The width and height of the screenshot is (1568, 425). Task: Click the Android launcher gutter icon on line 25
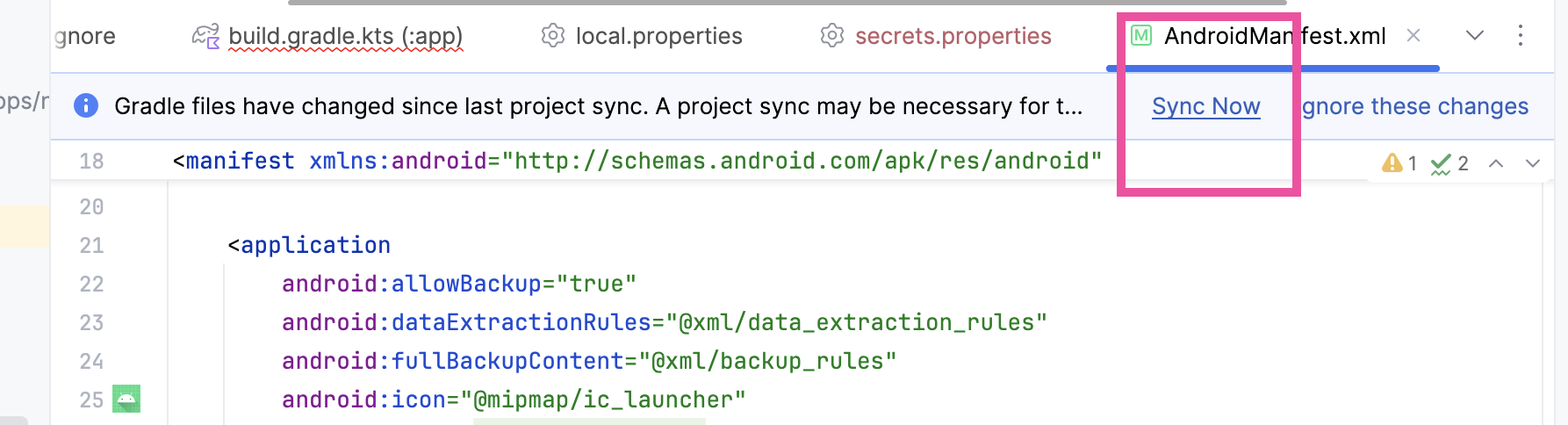(126, 399)
